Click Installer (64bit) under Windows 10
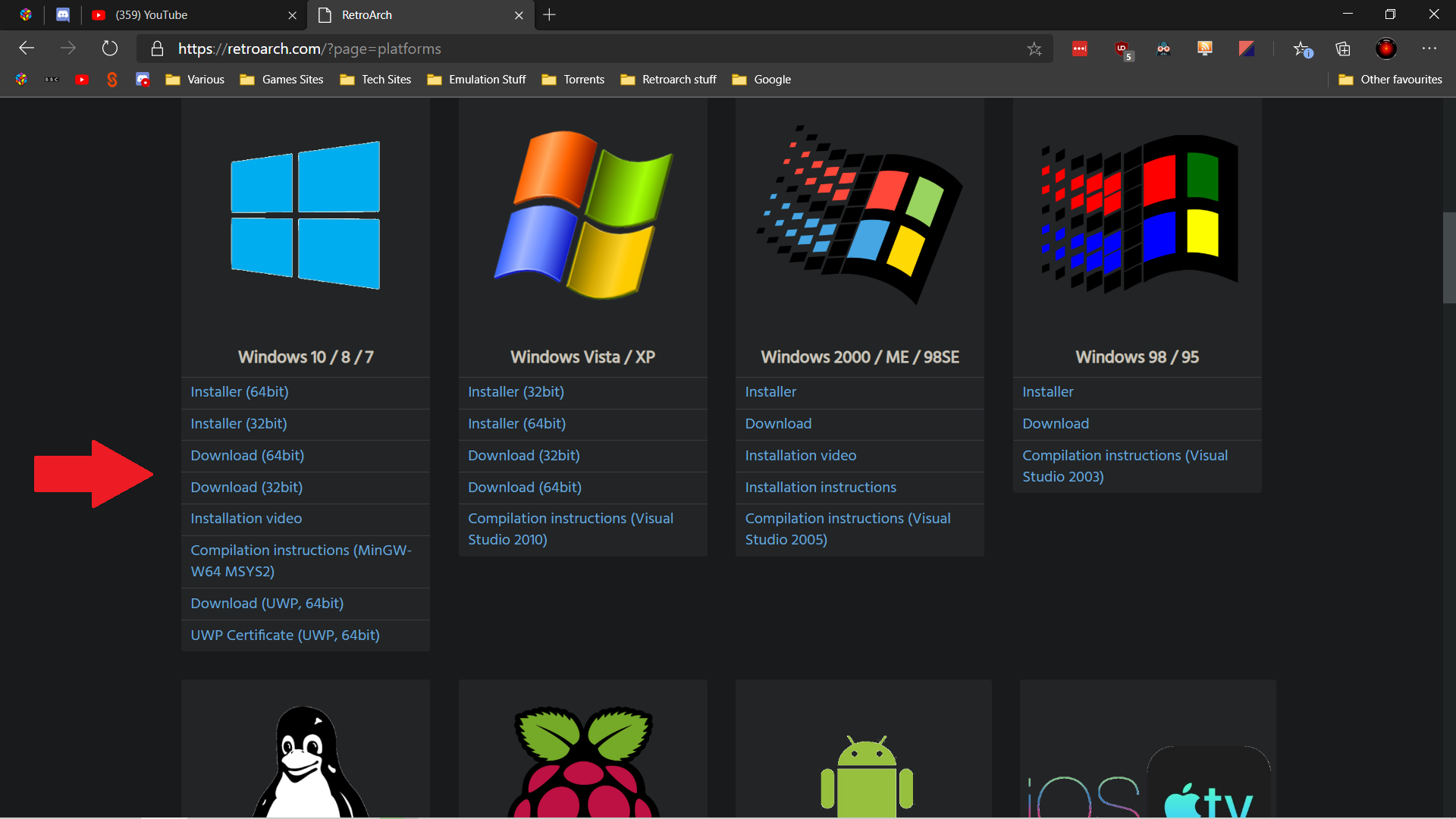 (x=239, y=392)
